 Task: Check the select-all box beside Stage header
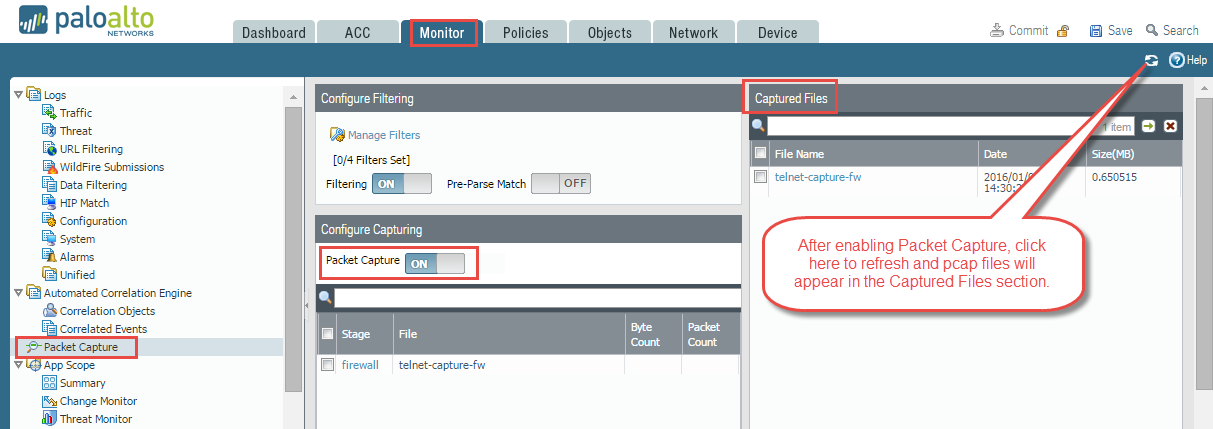click(x=327, y=334)
